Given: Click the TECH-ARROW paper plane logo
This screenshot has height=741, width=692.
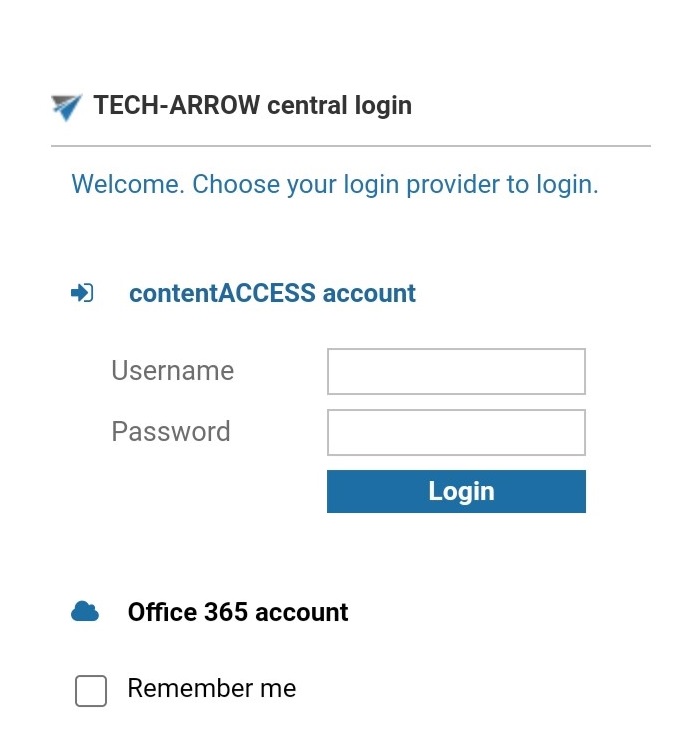Looking at the screenshot, I should 67,106.
